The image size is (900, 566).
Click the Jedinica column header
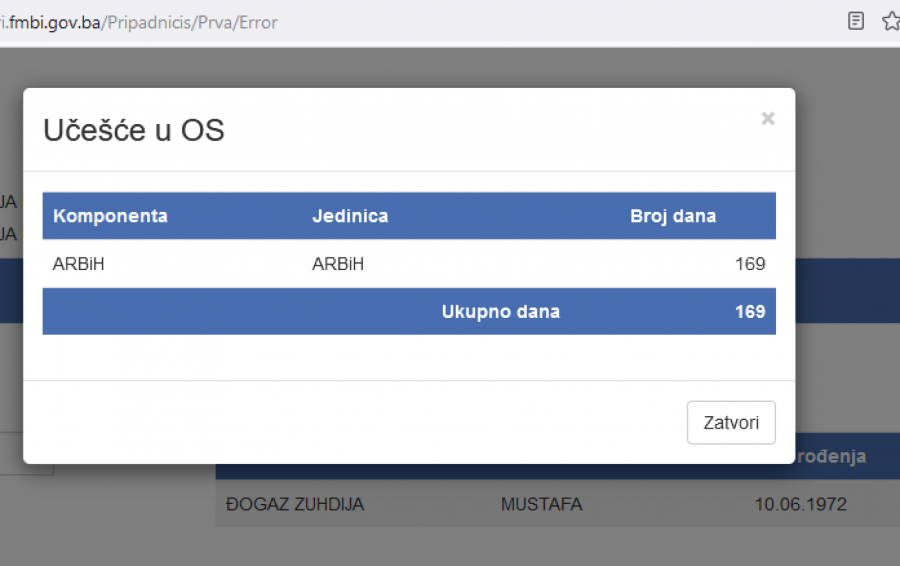[350, 216]
